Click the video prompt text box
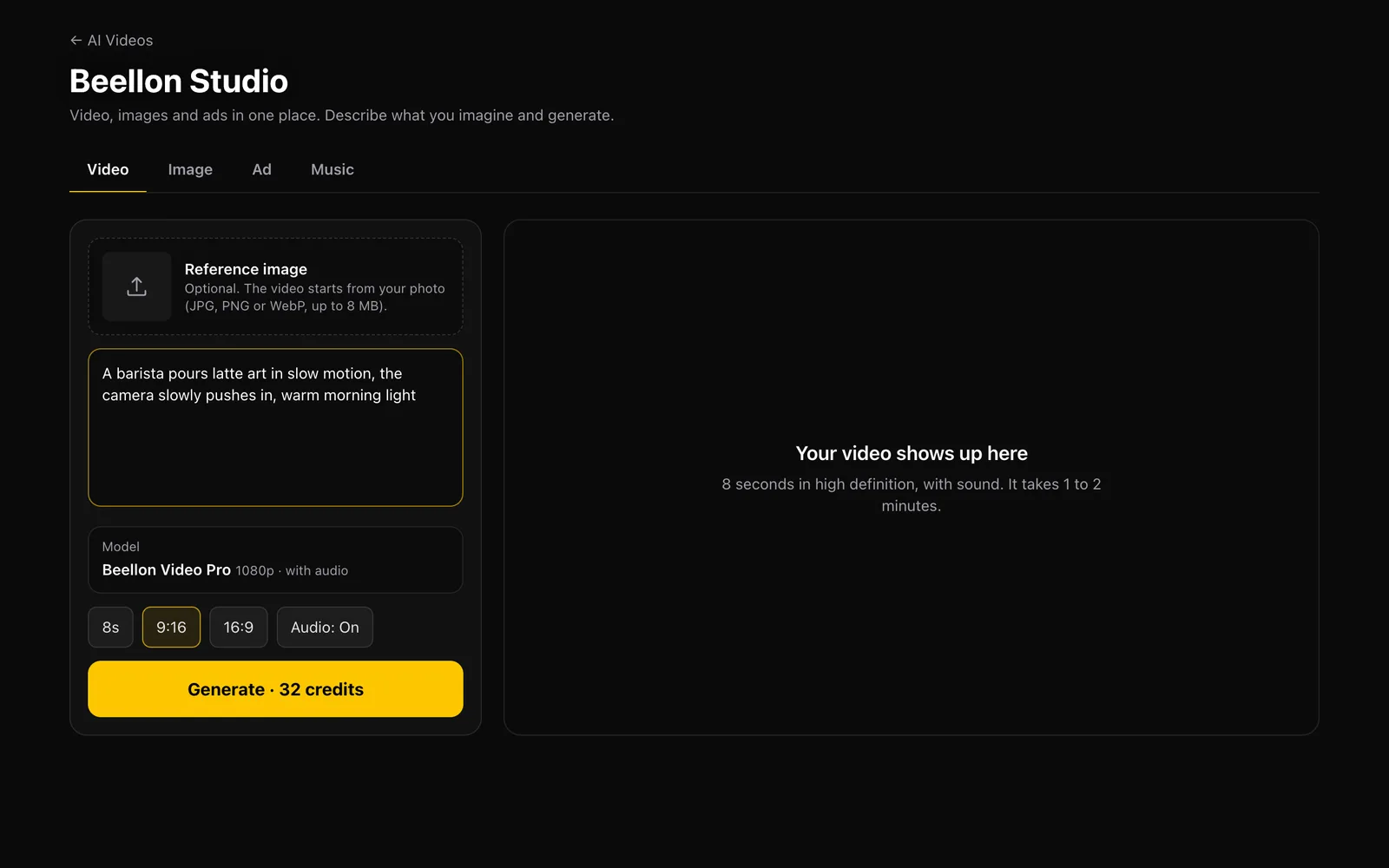This screenshot has height=868, width=1389. coord(275,427)
